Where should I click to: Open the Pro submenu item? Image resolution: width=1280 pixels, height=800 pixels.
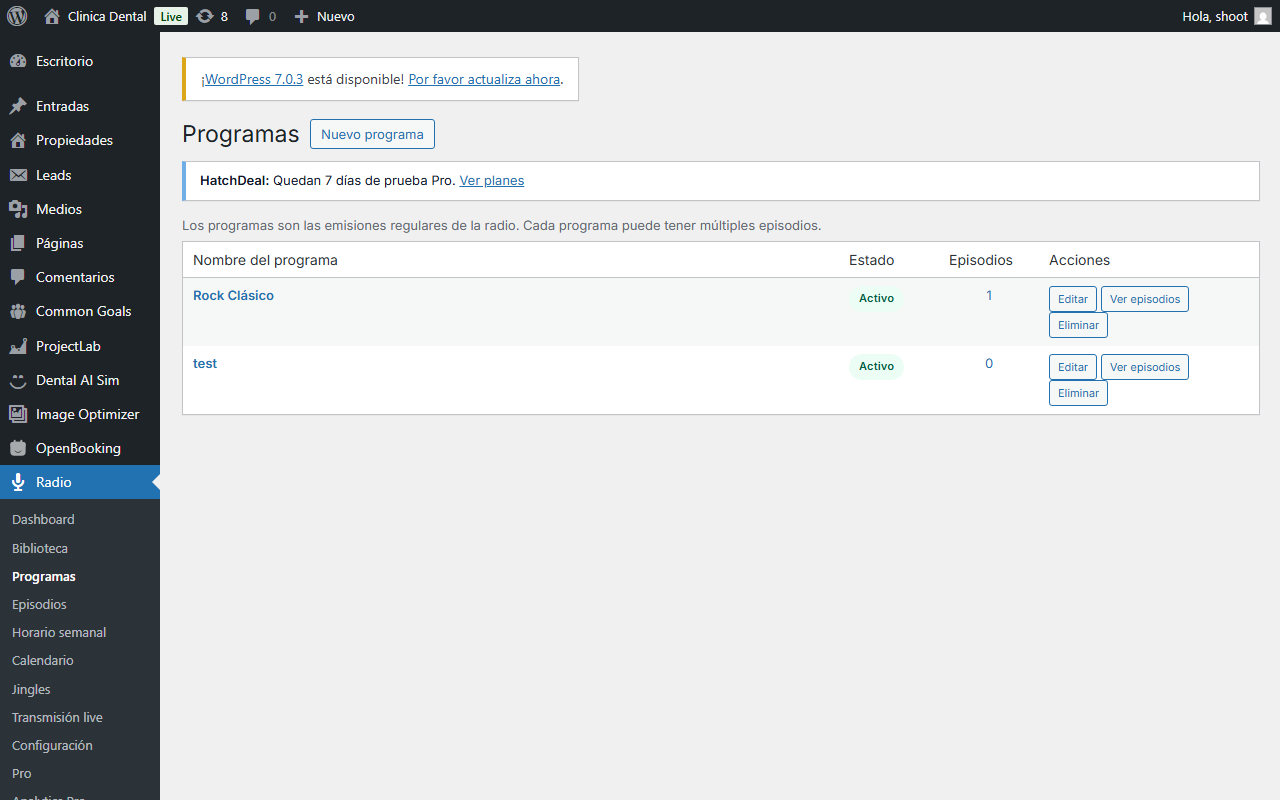coord(22,774)
